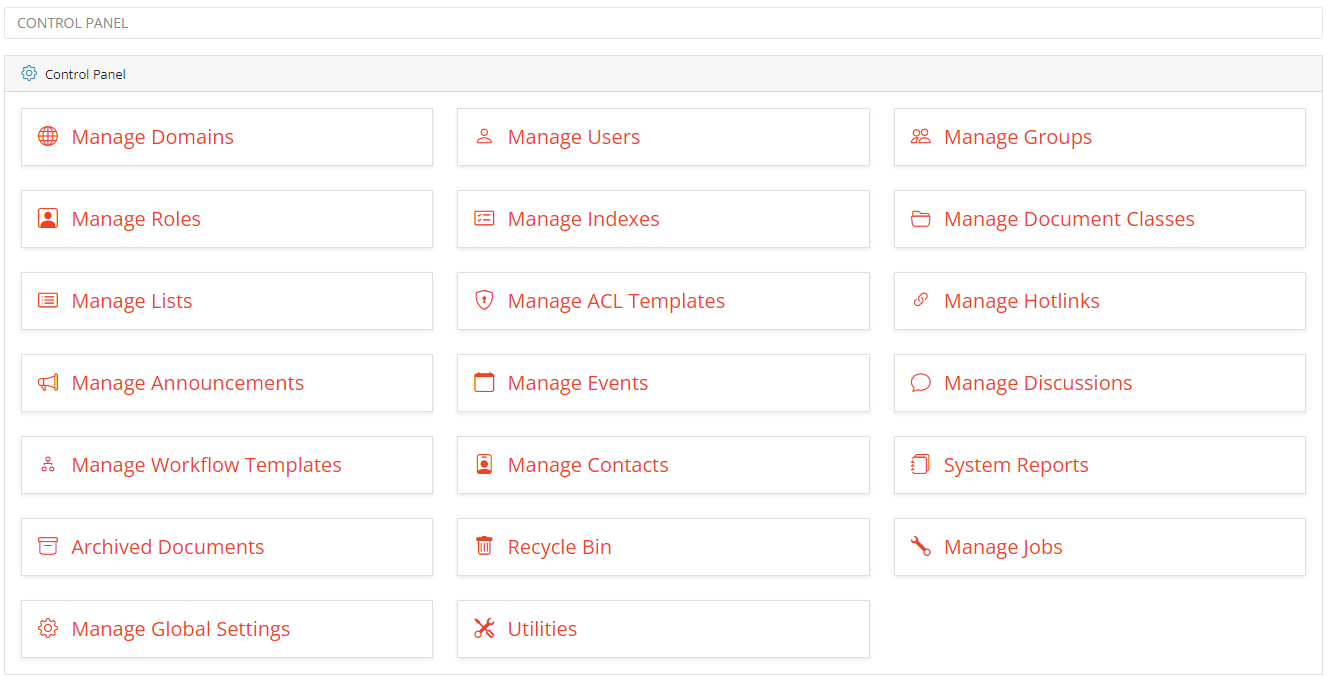Select the speech bubble icon for Manage Discussions
1329x689 pixels.
click(920, 382)
